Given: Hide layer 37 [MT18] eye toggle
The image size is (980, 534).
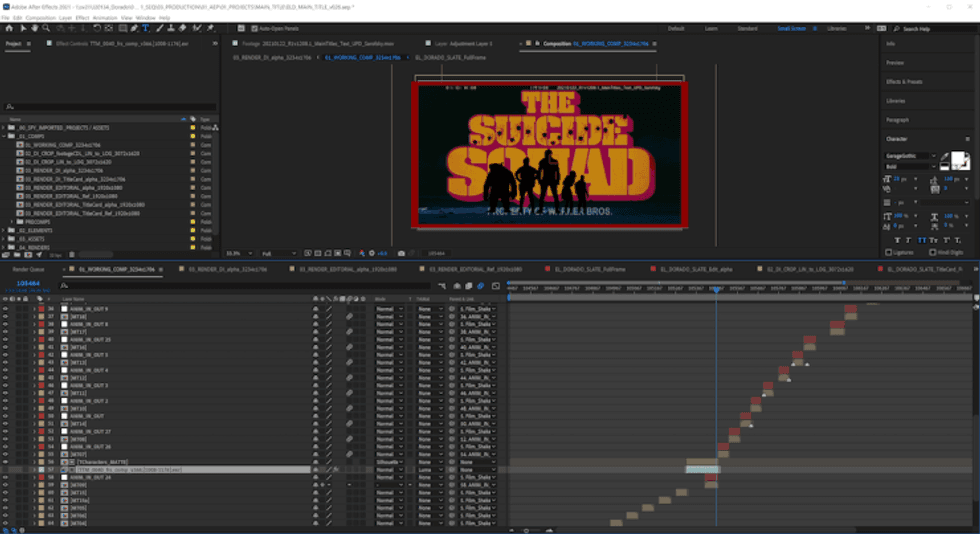Looking at the screenshot, I should [5, 316].
